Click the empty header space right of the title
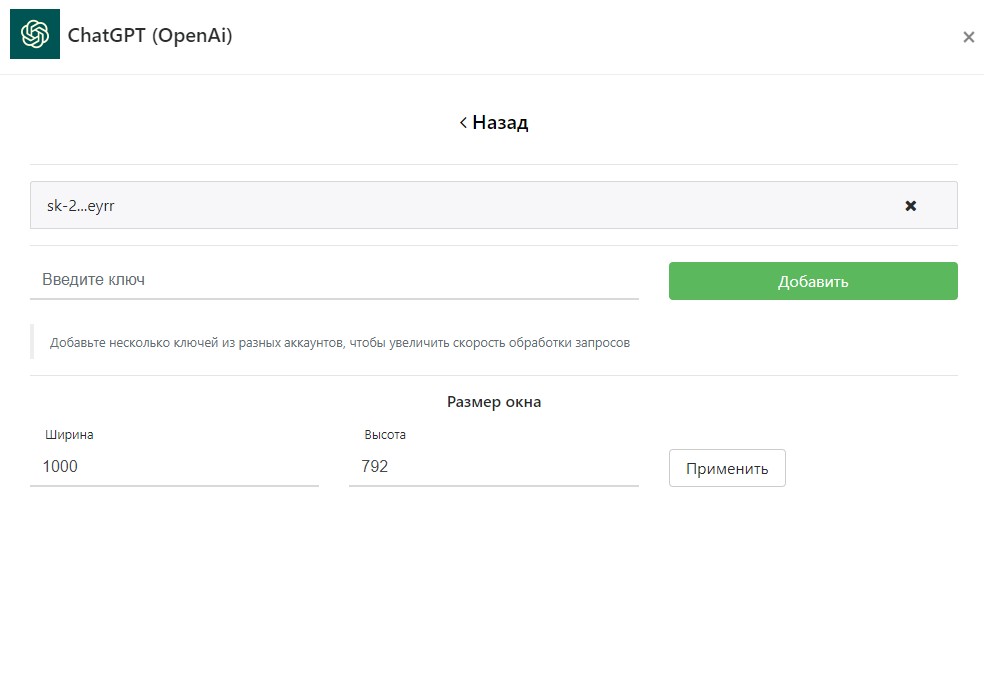This screenshot has width=984, height=693. (x=600, y=37)
